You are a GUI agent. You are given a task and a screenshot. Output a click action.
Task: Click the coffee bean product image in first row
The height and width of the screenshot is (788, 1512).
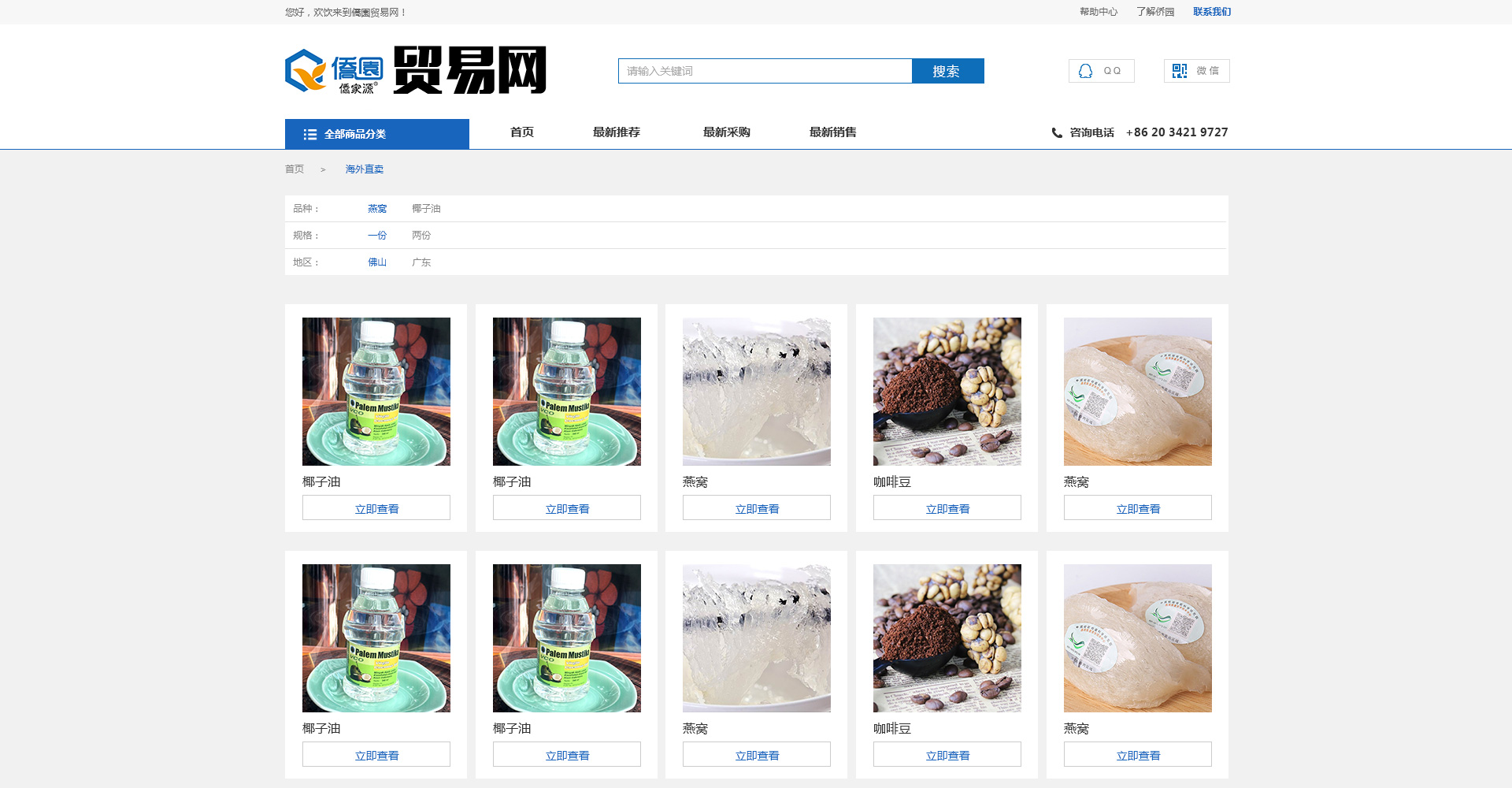(947, 392)
